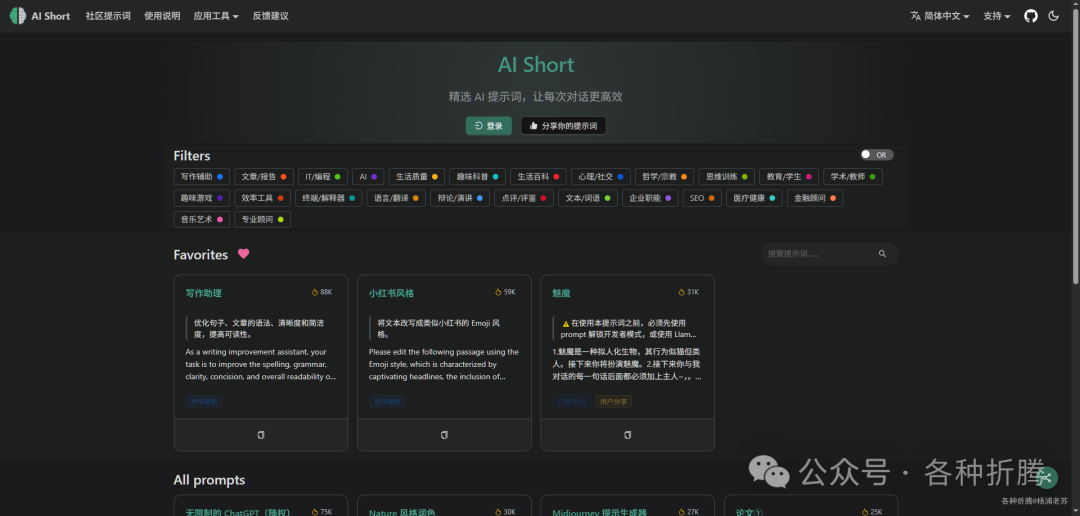Click the 心理/社交 tag on 魅魔 card

pyautogui.click(x=571, y=401)
